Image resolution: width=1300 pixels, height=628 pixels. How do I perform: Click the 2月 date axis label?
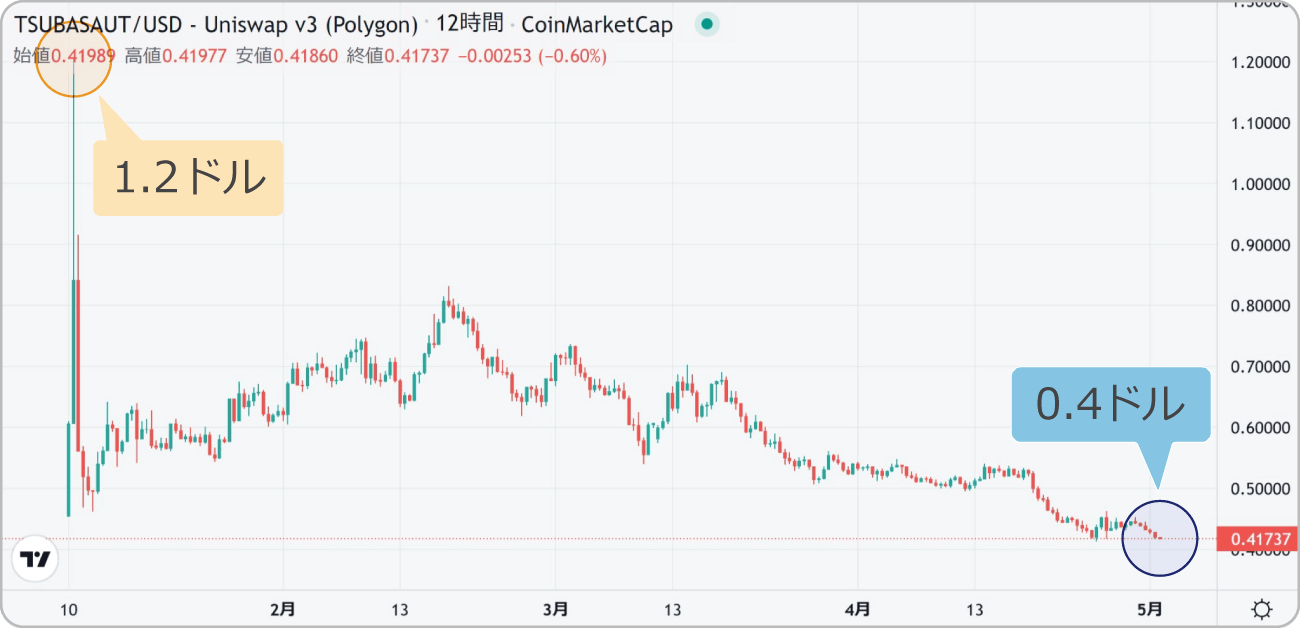point(284,608)
